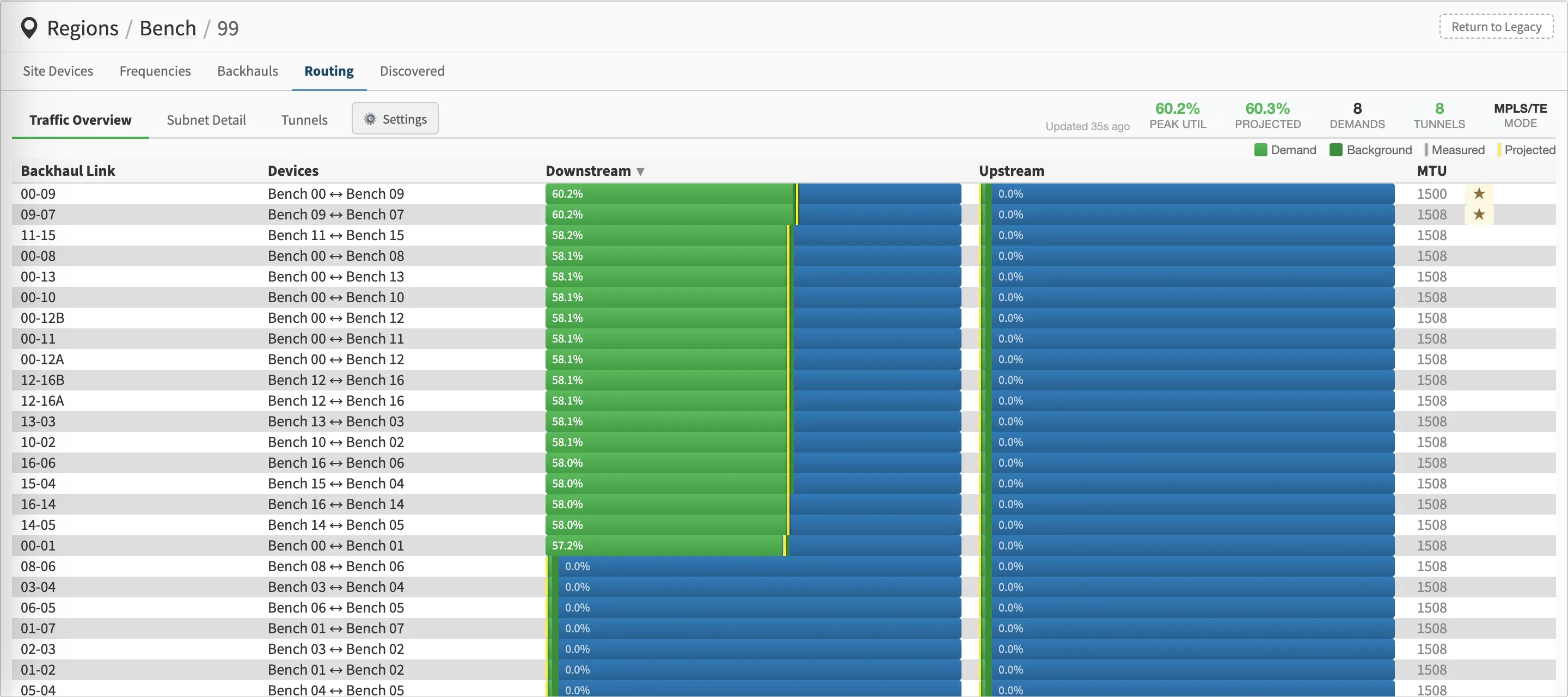Sort by the Upstream column header
The image size is (1568, 697).
pyautogui.click(x=1011, y=171)
